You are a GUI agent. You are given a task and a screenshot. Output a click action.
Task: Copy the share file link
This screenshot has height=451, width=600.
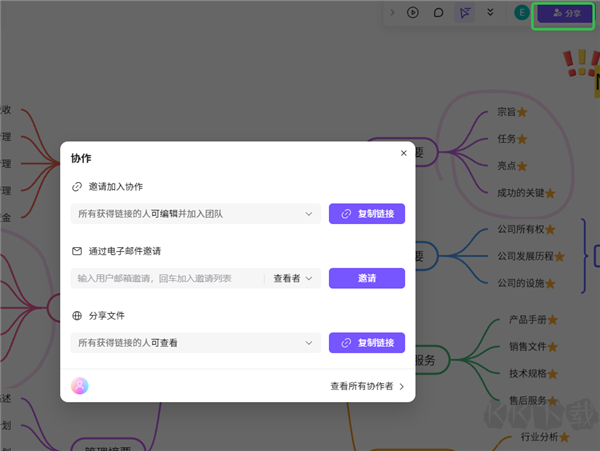point(366,343)
